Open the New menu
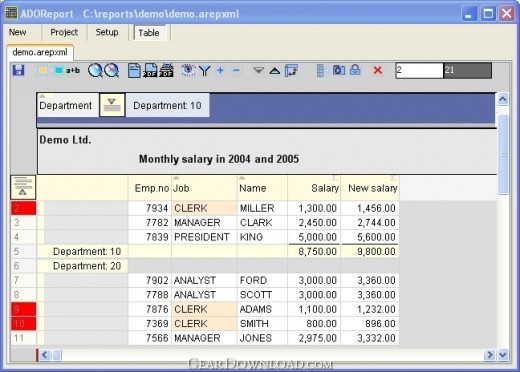Image resolution: width=520 pixels, height=372 pixels. (18, 32)
